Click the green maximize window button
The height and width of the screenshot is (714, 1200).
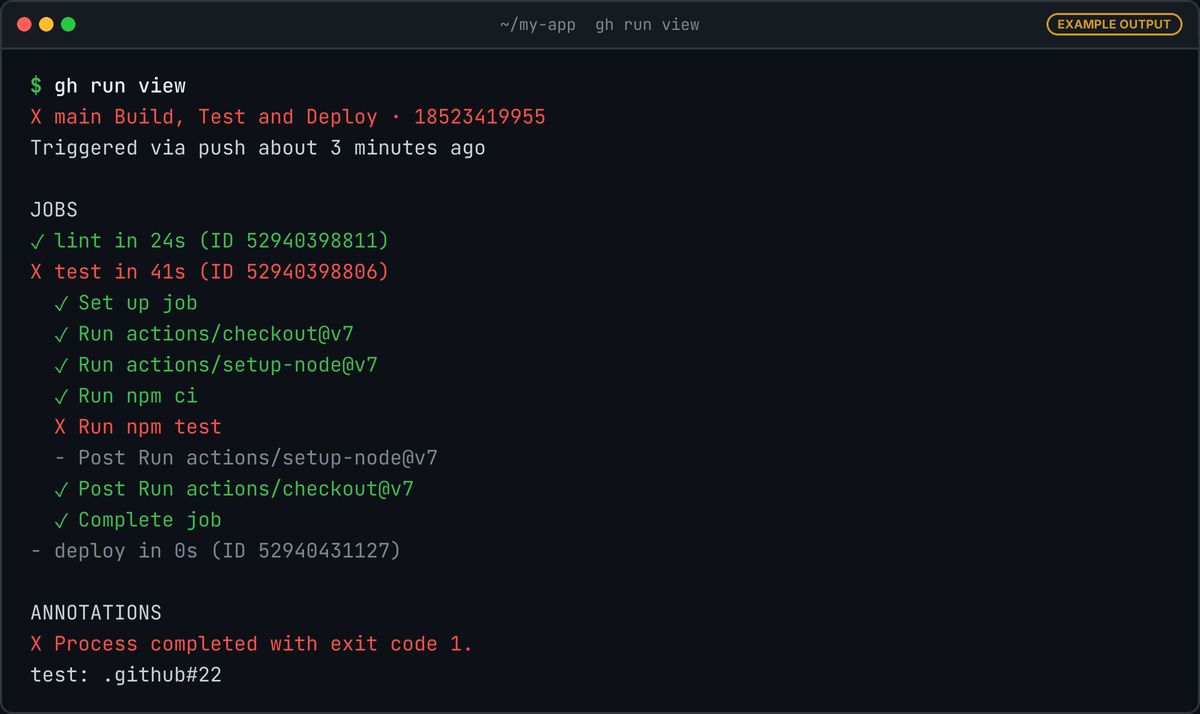point(68,24)
